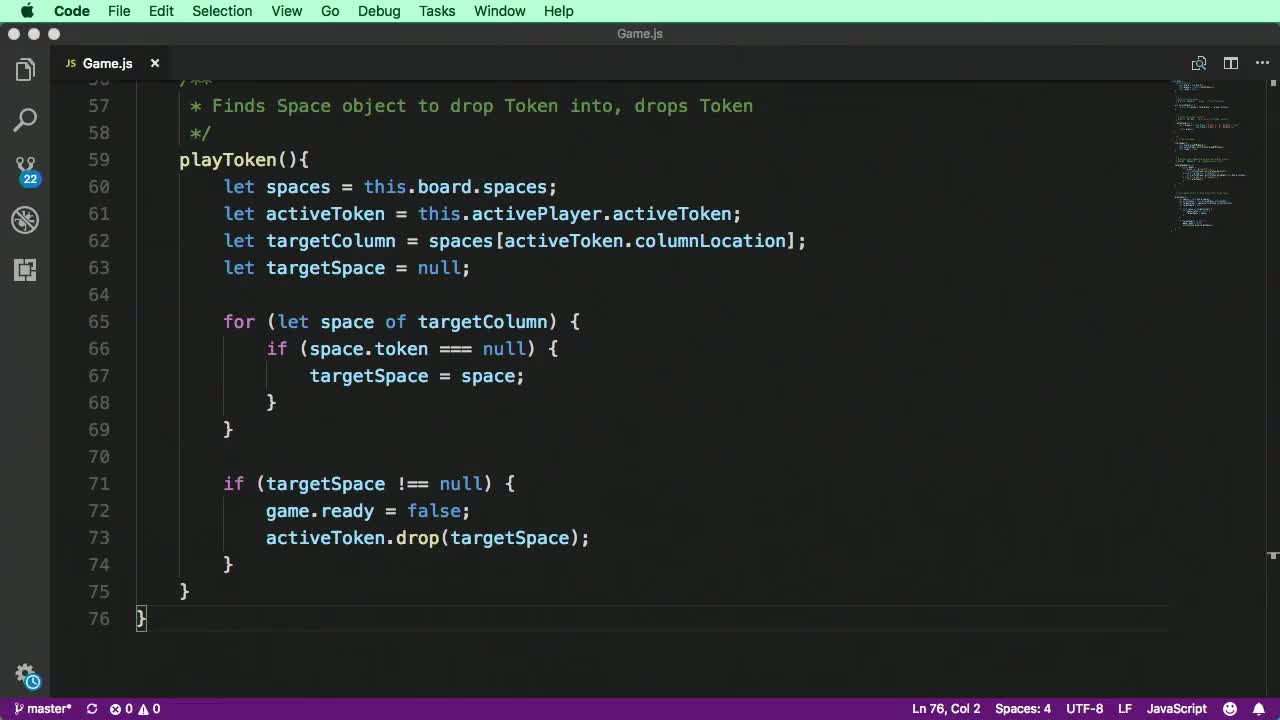Click the Open Changes icon above the editor
This screenshot has width=1280, height=720.
(1199, 63)
